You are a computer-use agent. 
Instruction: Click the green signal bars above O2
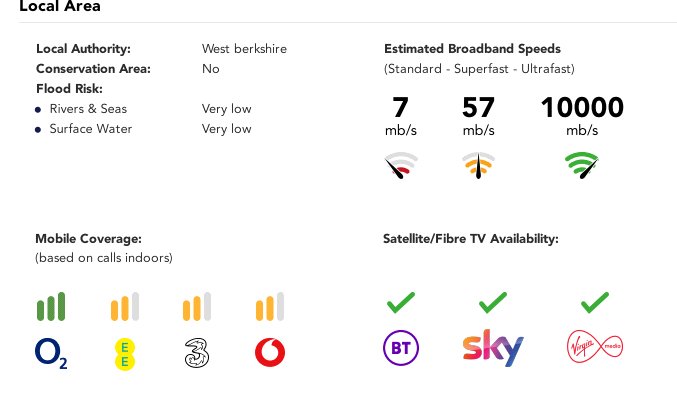51,306
